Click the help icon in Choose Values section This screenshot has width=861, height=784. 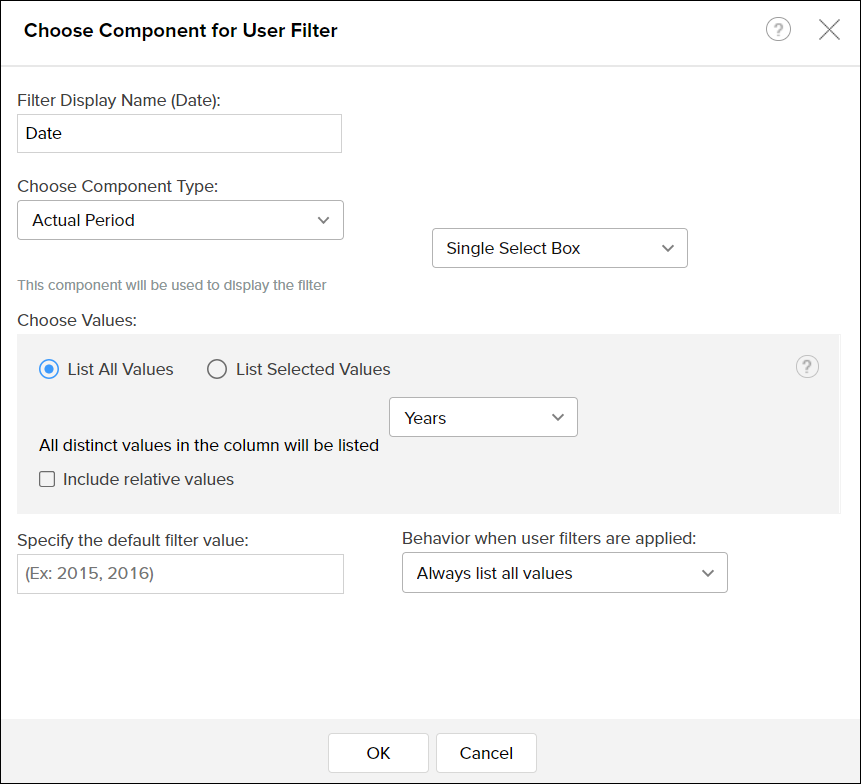807,367
